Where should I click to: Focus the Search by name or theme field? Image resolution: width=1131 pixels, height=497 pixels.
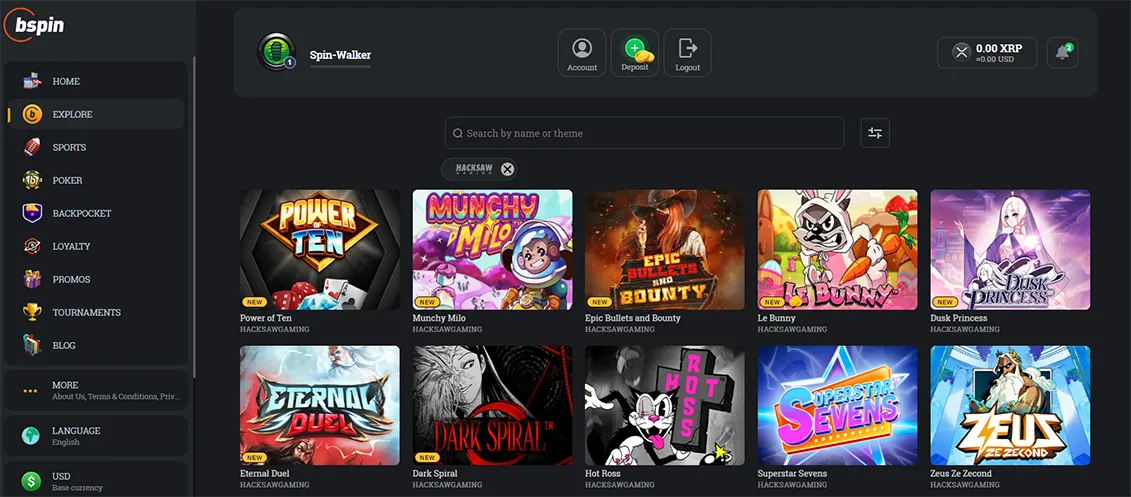pyautogui.click(x=644, y=133)
